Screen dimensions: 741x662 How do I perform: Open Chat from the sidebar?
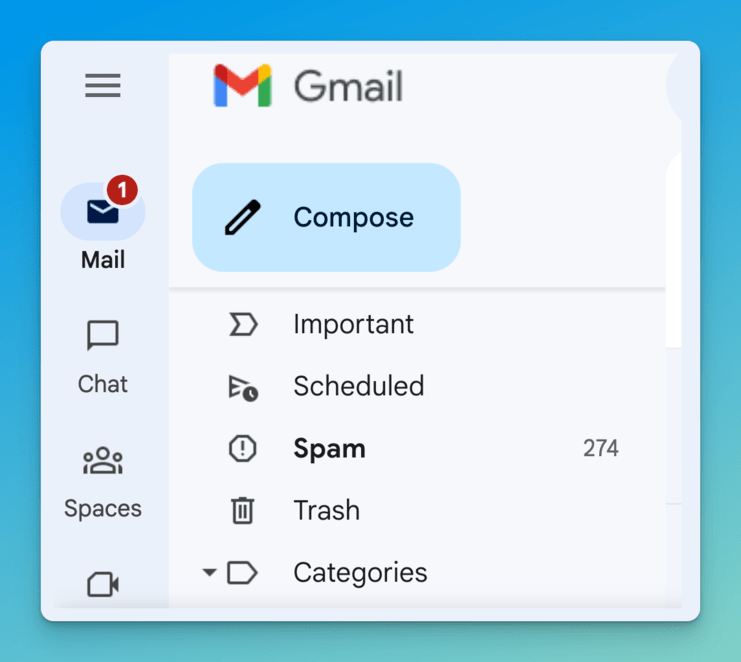point(103,357)
